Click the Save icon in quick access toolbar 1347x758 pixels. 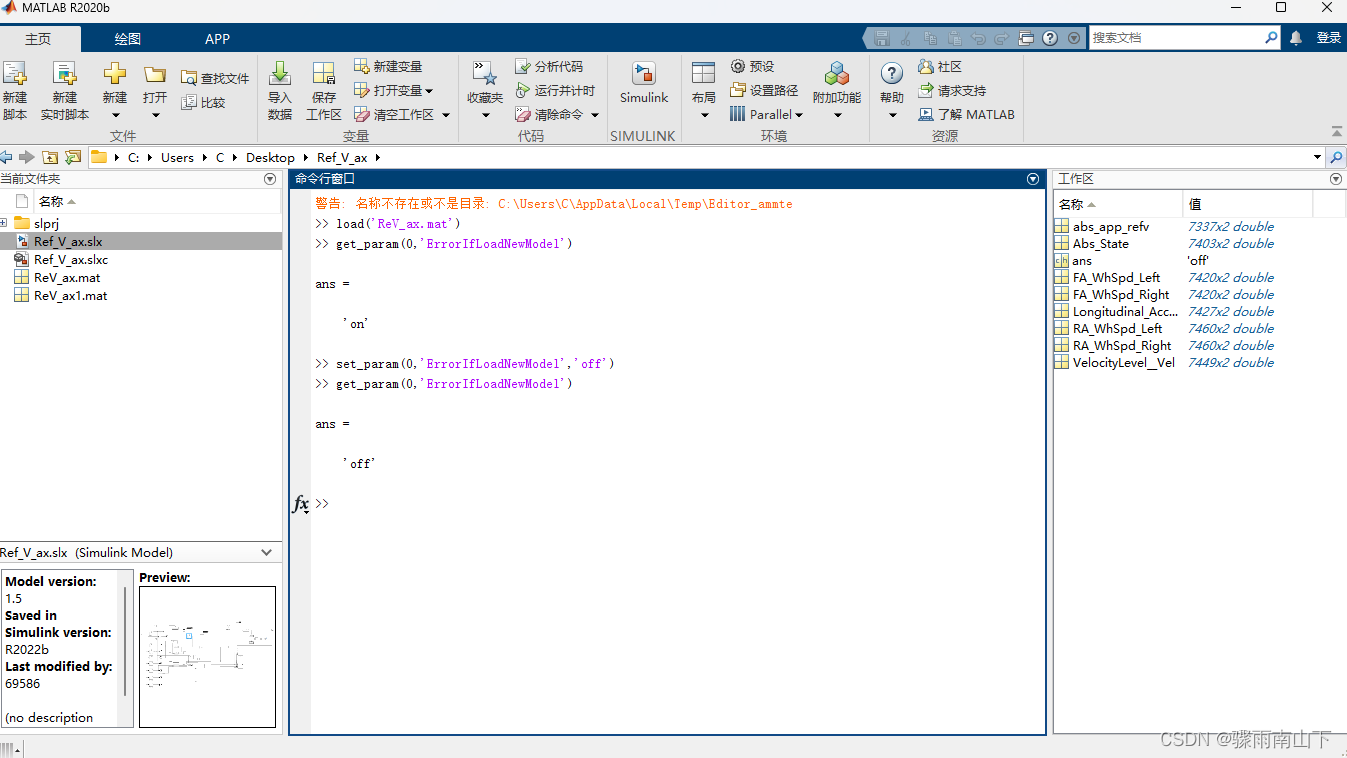tap(882, 38)
